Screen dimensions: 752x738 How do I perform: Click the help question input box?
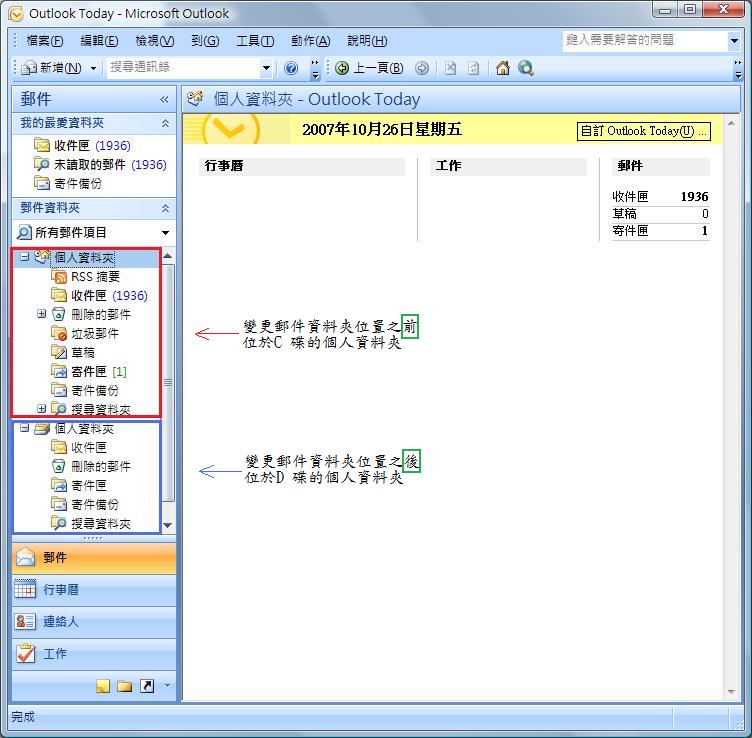[x=645, y=40]
